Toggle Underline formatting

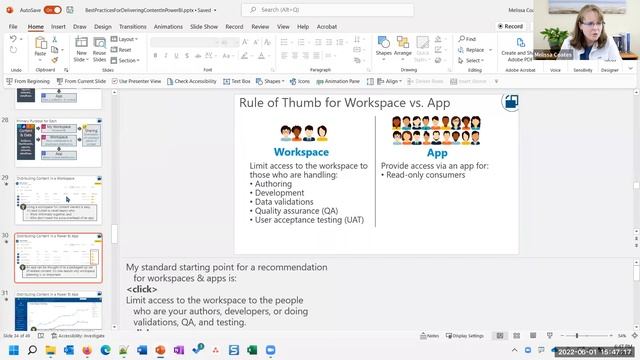[x=176, y=56]
